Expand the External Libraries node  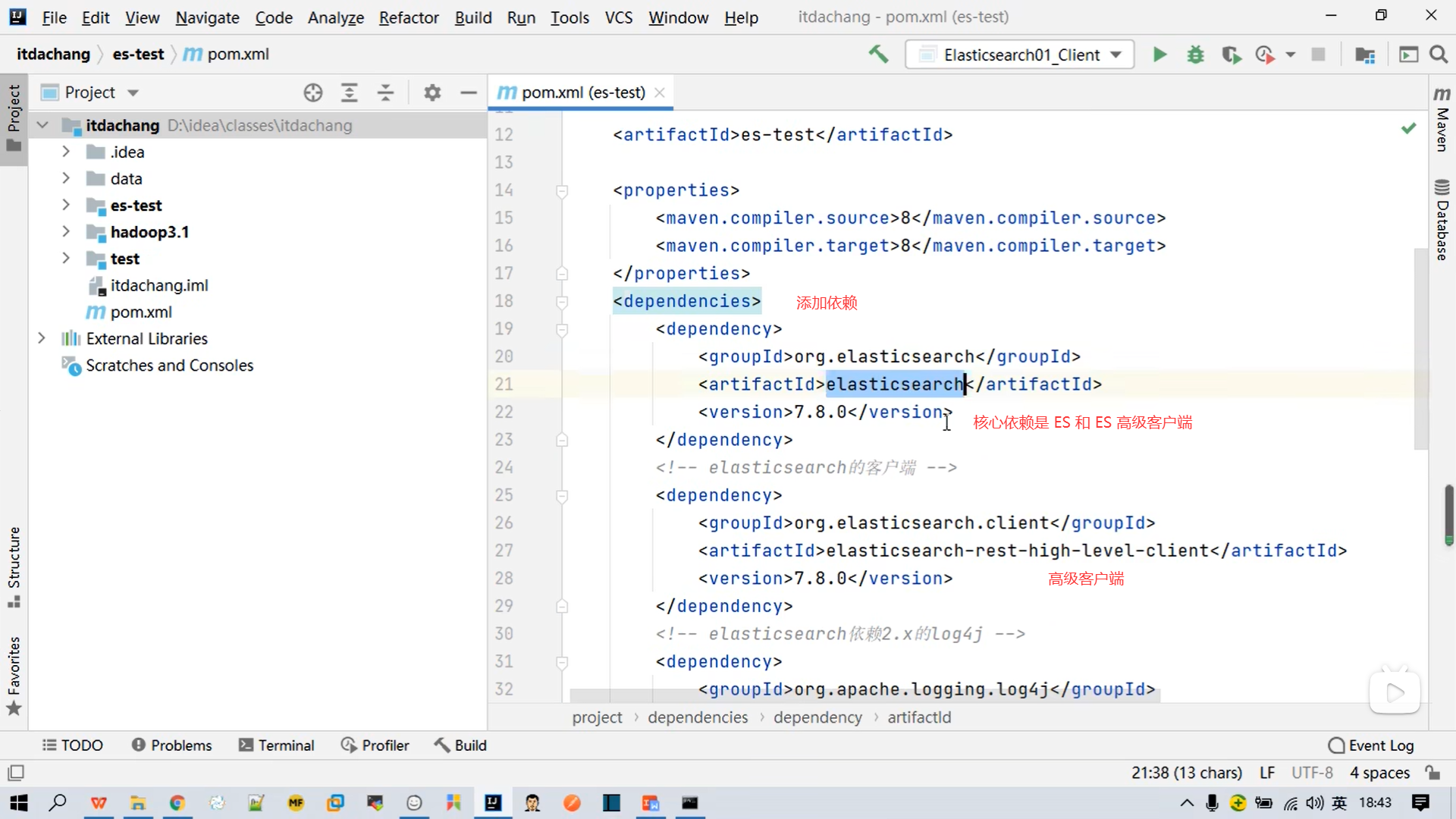tap(42, 338)
